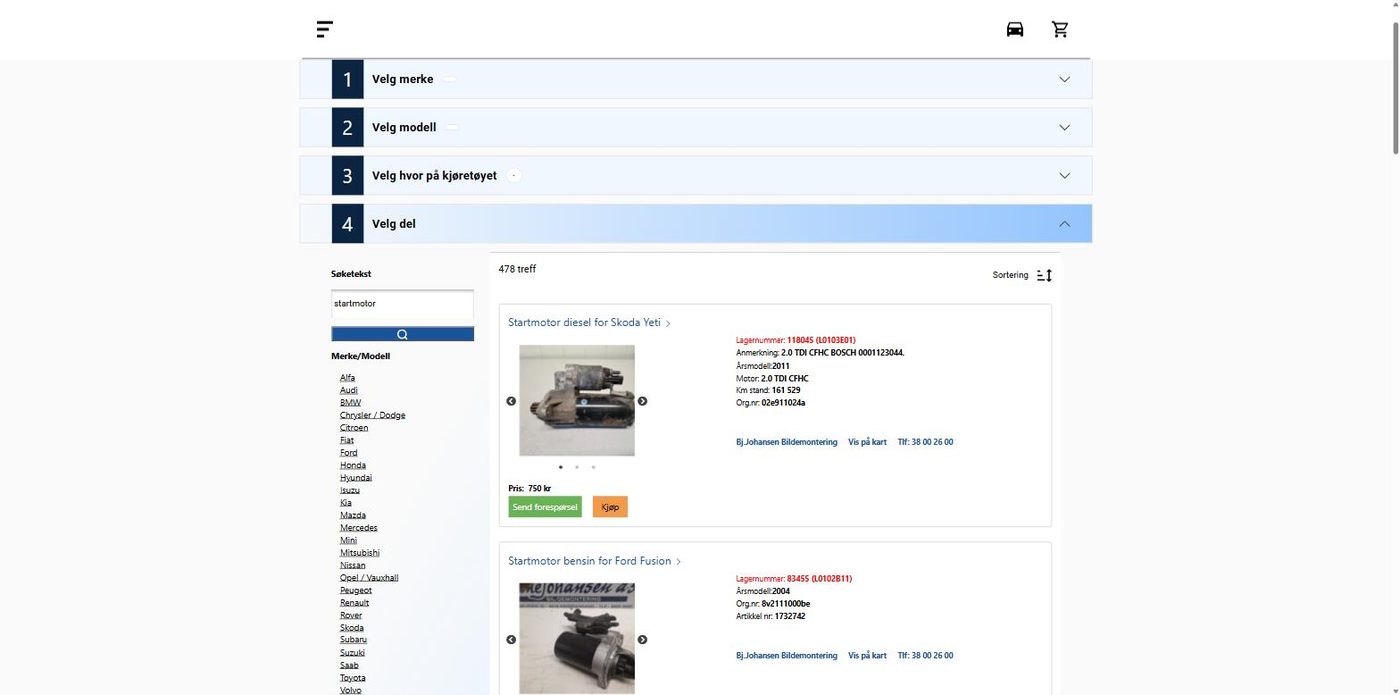Filter by Mitsubishi brand
The width and height of the screenshot is (1400, 695).
click(359, 553)
